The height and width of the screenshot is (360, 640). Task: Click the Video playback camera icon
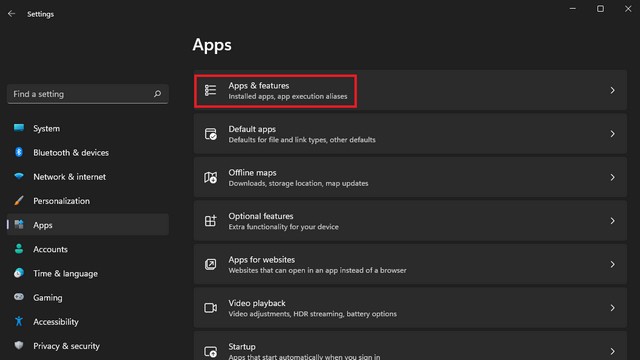pos(211,308)
